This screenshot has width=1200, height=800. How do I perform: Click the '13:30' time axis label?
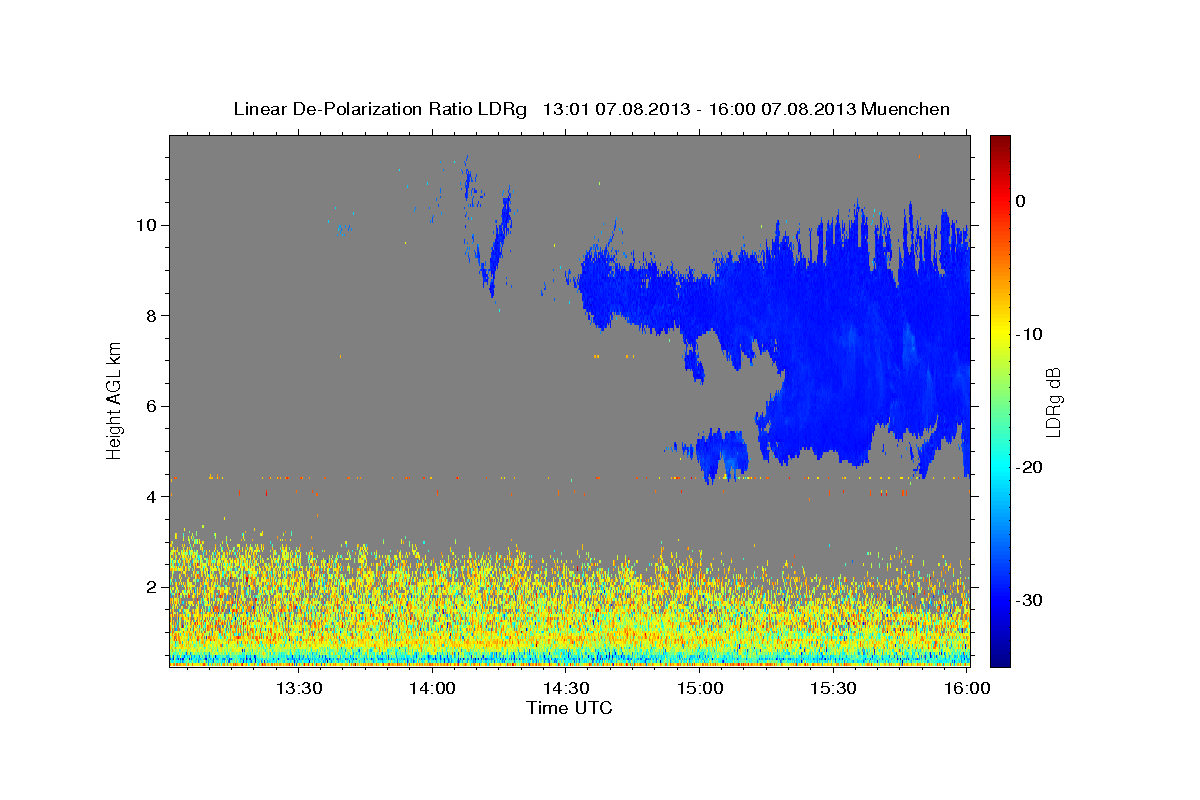coord(298,688)
